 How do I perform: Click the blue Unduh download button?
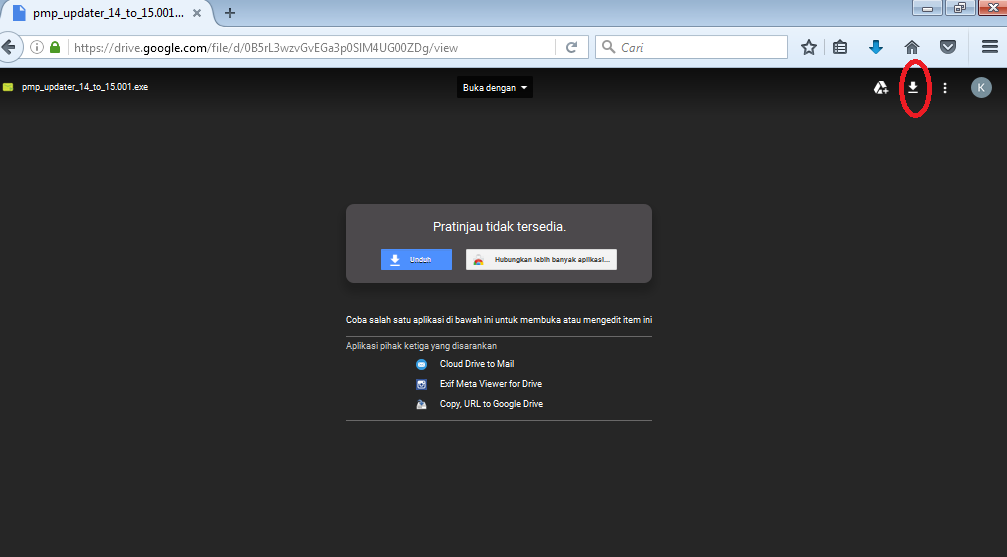click(x=416, y=260)
